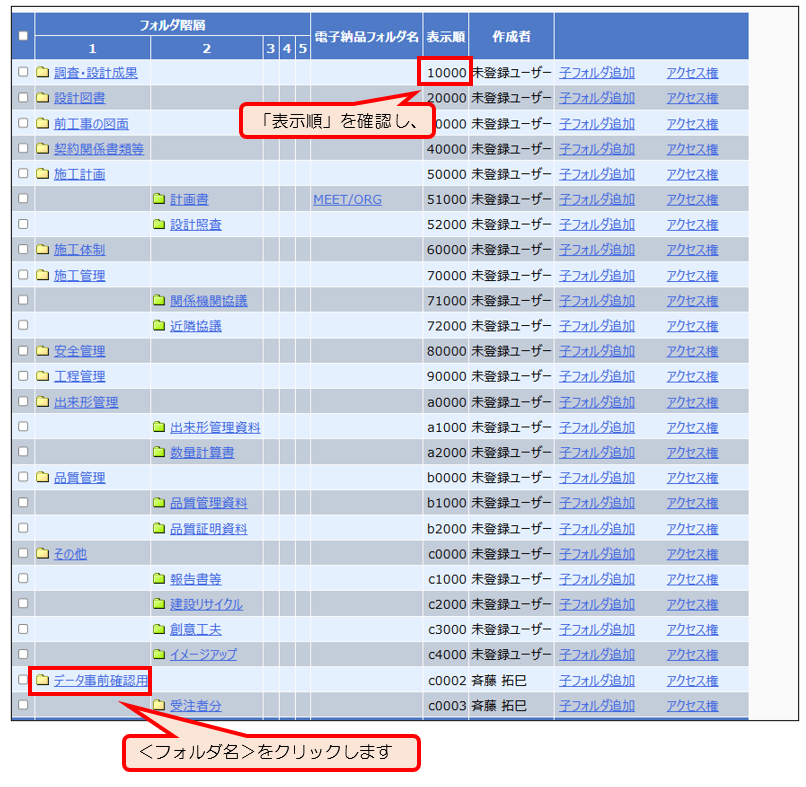
Task: Check the box for 設計図書 row
Action: click(x=23, y=98)
